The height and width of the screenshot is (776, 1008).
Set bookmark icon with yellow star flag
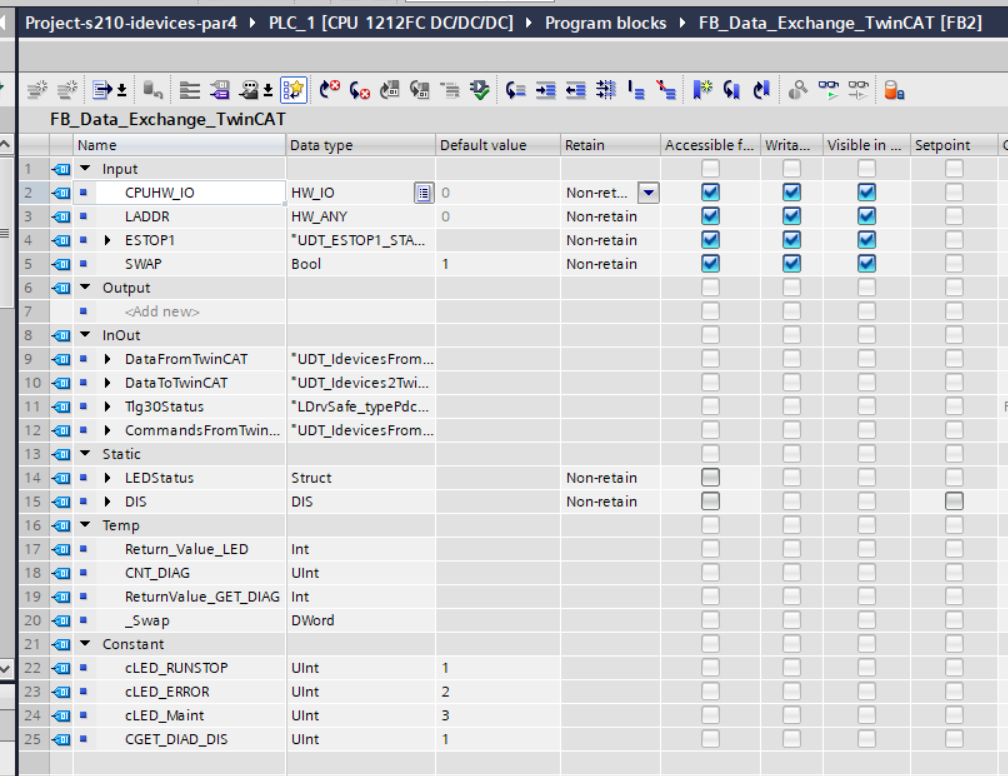[702, 90]
